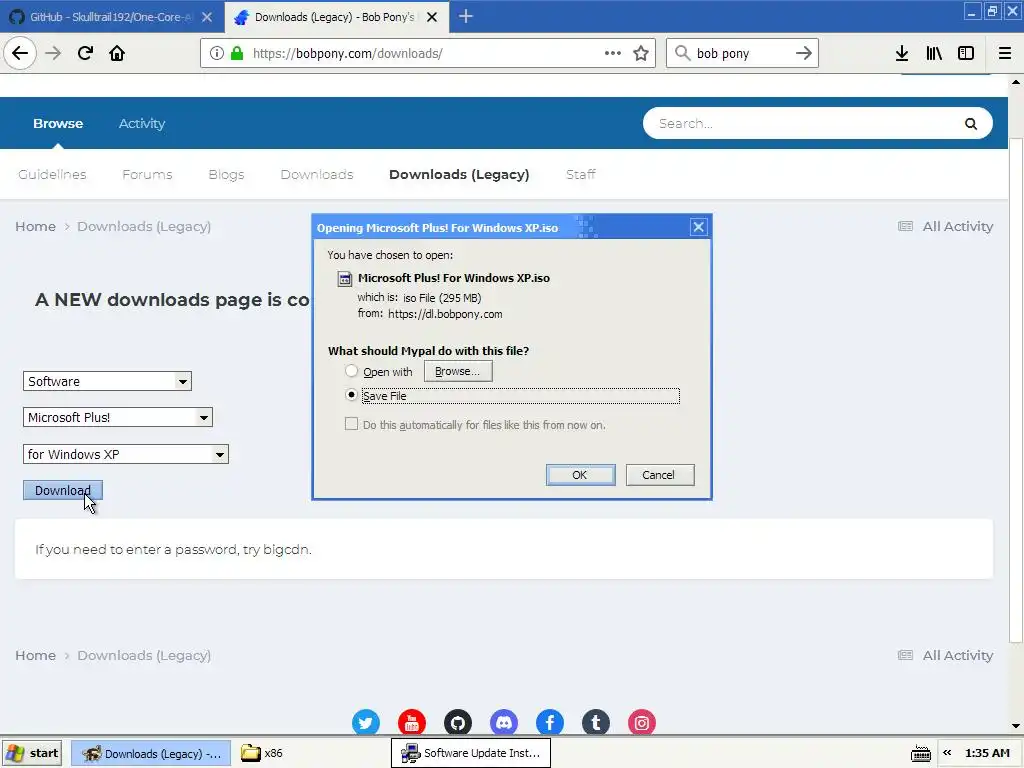Screen dimensions: 1024x768
Task: Click the https://dl.bobpony.com source text
Action: click(445, 314)
